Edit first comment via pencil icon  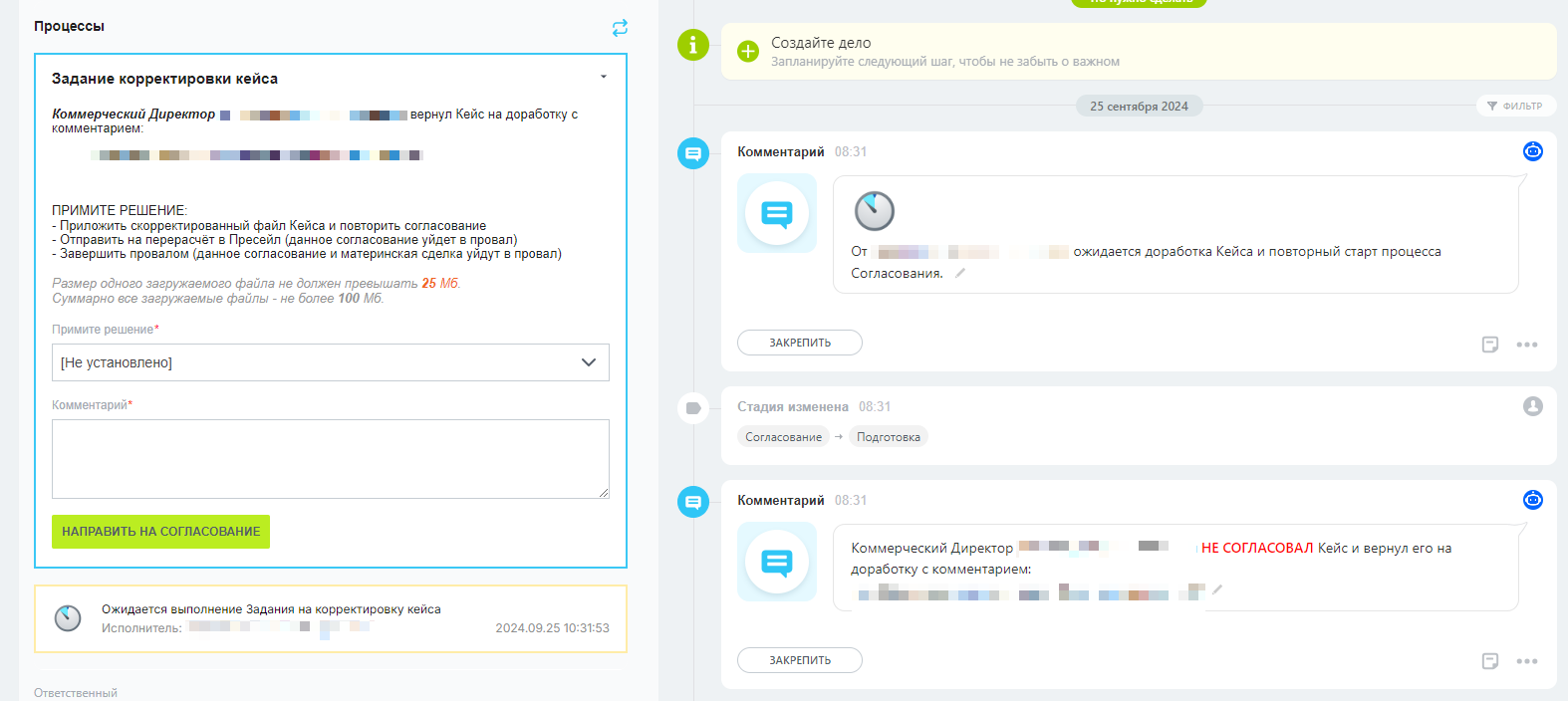coord(960,273)
